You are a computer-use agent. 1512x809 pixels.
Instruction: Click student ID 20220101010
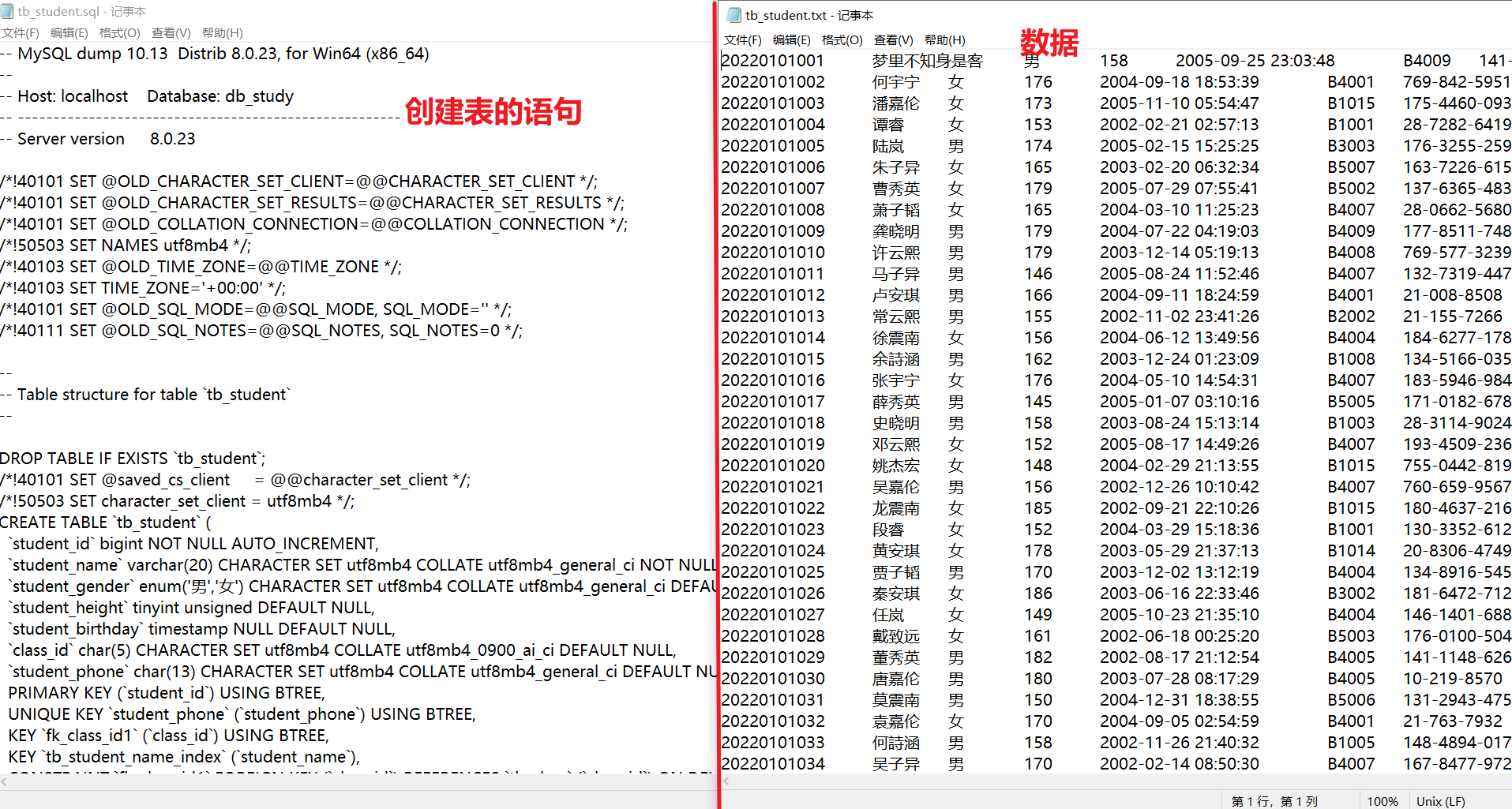(772, 253)
